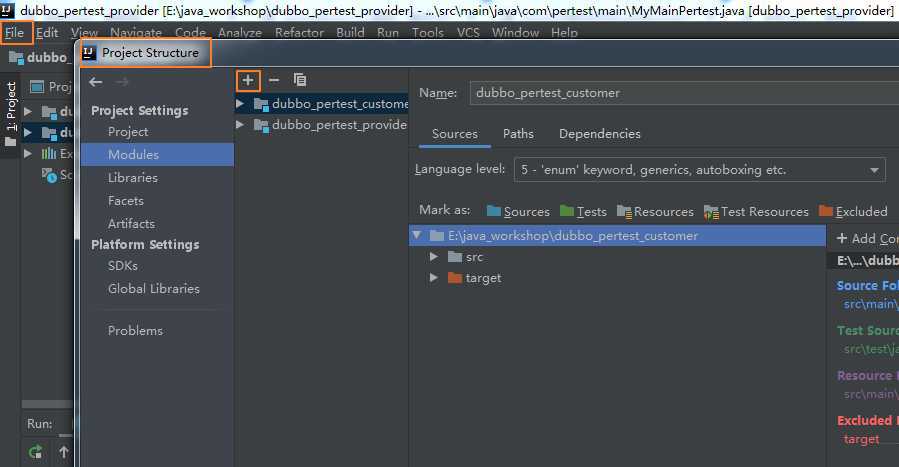Select the target folder row
899x467 pixels.
point(617,278)
